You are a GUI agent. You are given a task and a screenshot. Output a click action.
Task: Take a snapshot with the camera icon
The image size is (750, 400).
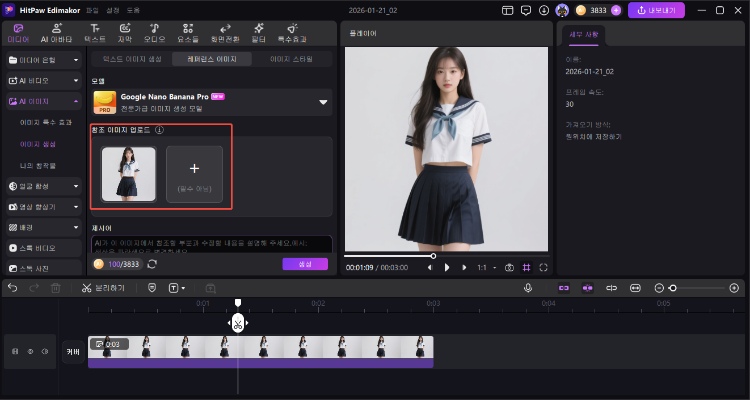click(x=509, y=267)
